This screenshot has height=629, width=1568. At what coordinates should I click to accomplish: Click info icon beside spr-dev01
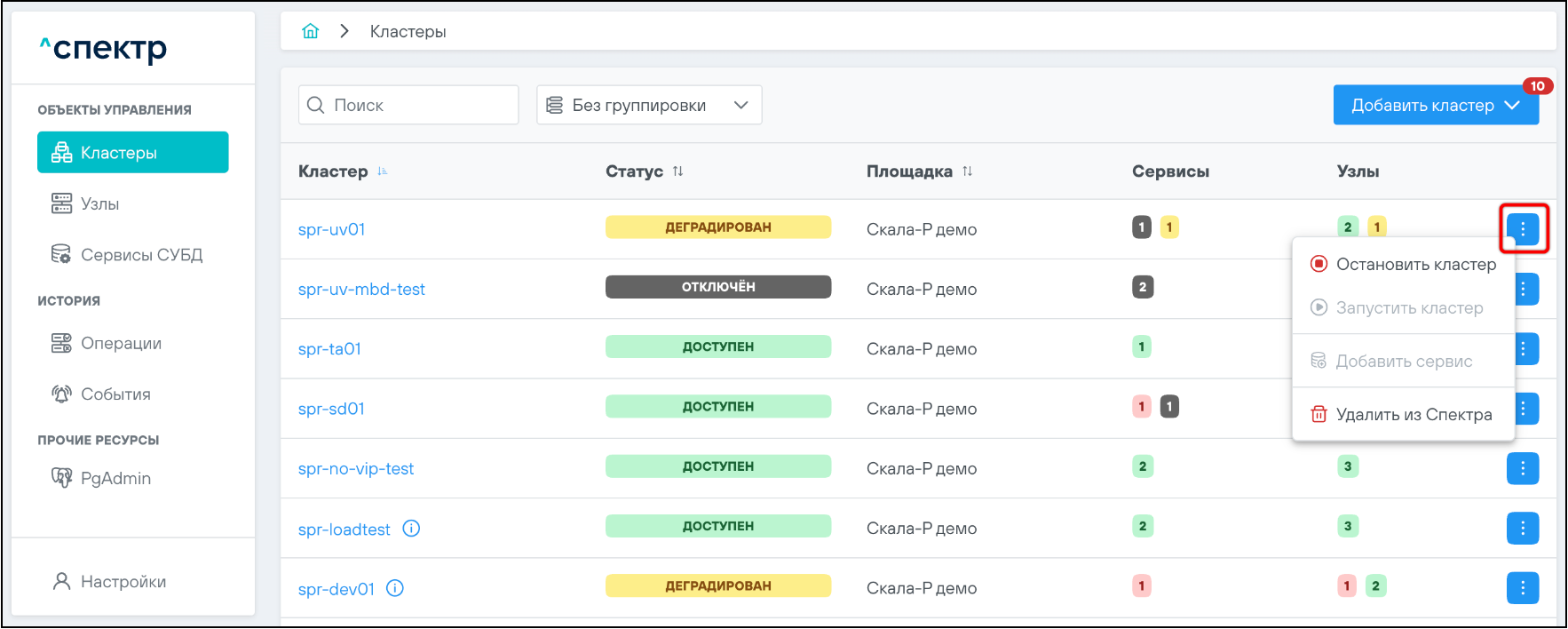point(395,588)
